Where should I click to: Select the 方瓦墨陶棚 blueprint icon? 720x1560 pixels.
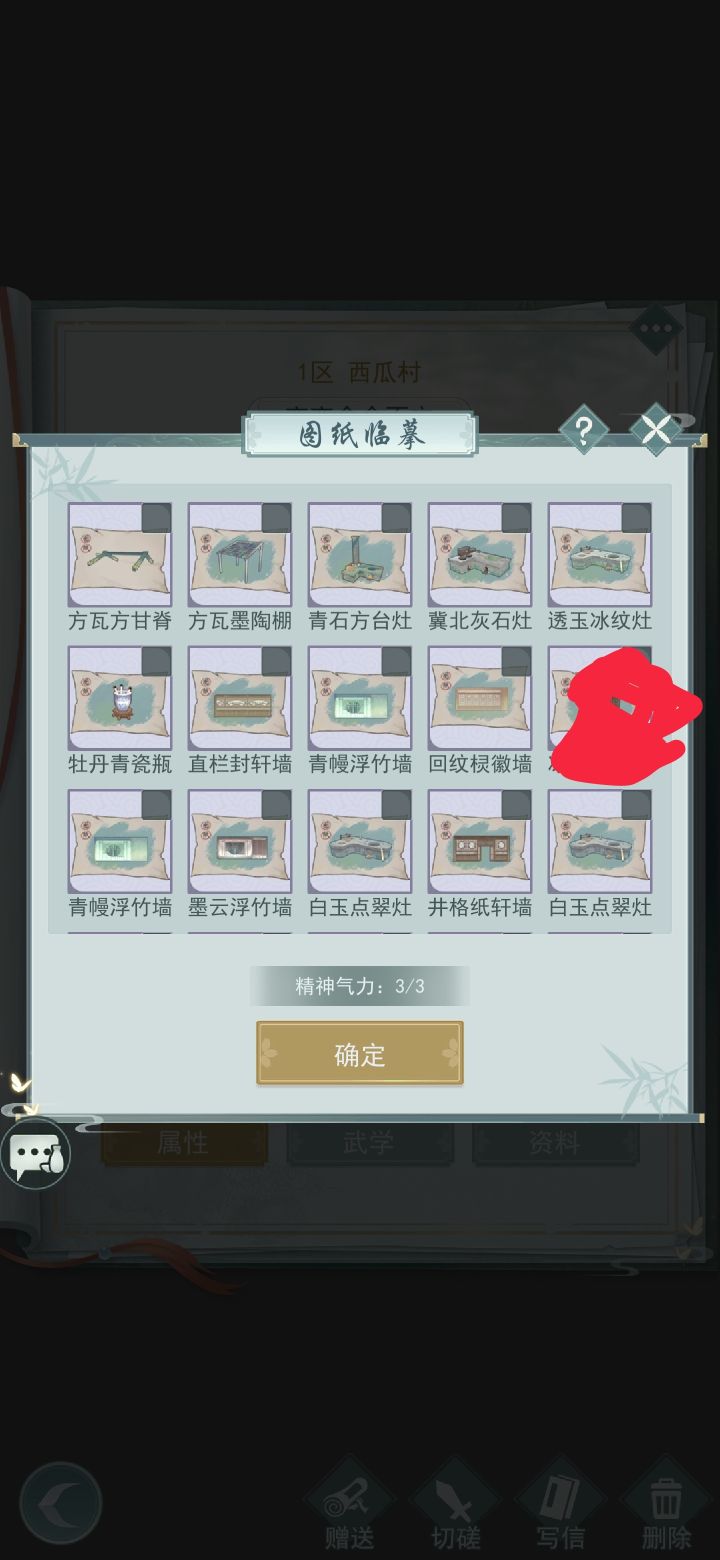point(240,555)
